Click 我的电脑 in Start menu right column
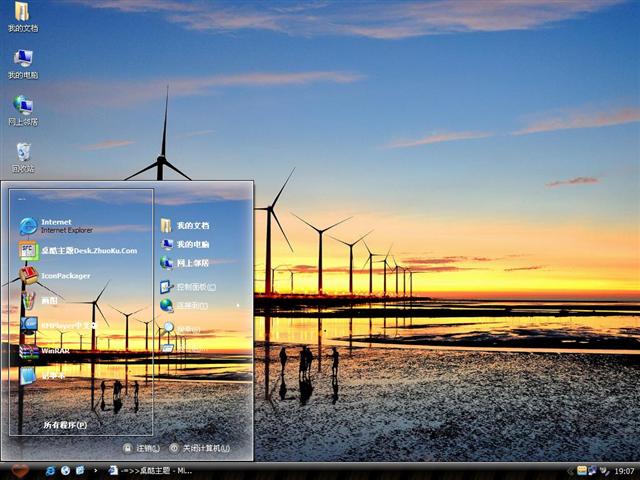Viewport: 640px width, 480px height. point(191,244)
